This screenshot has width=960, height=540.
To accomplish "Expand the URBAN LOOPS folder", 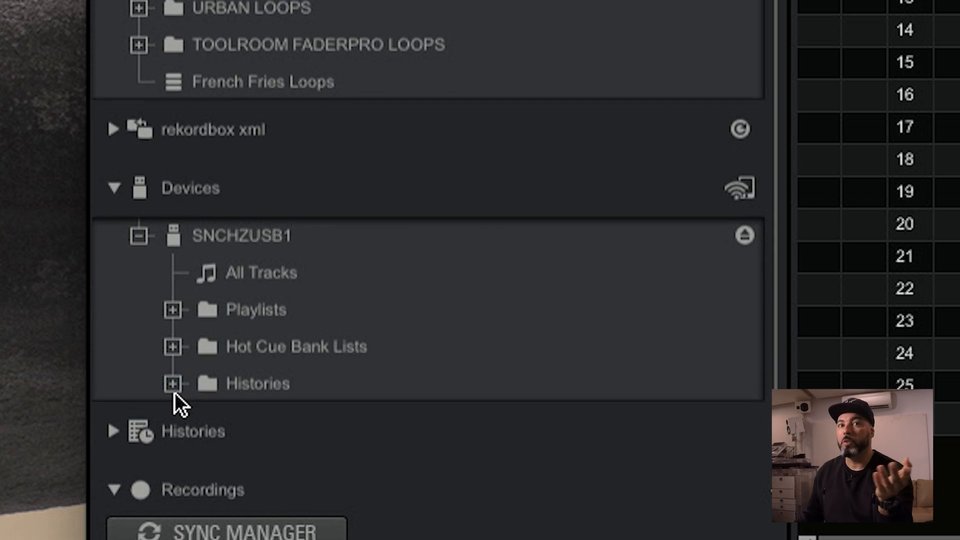I will (139, 8).
